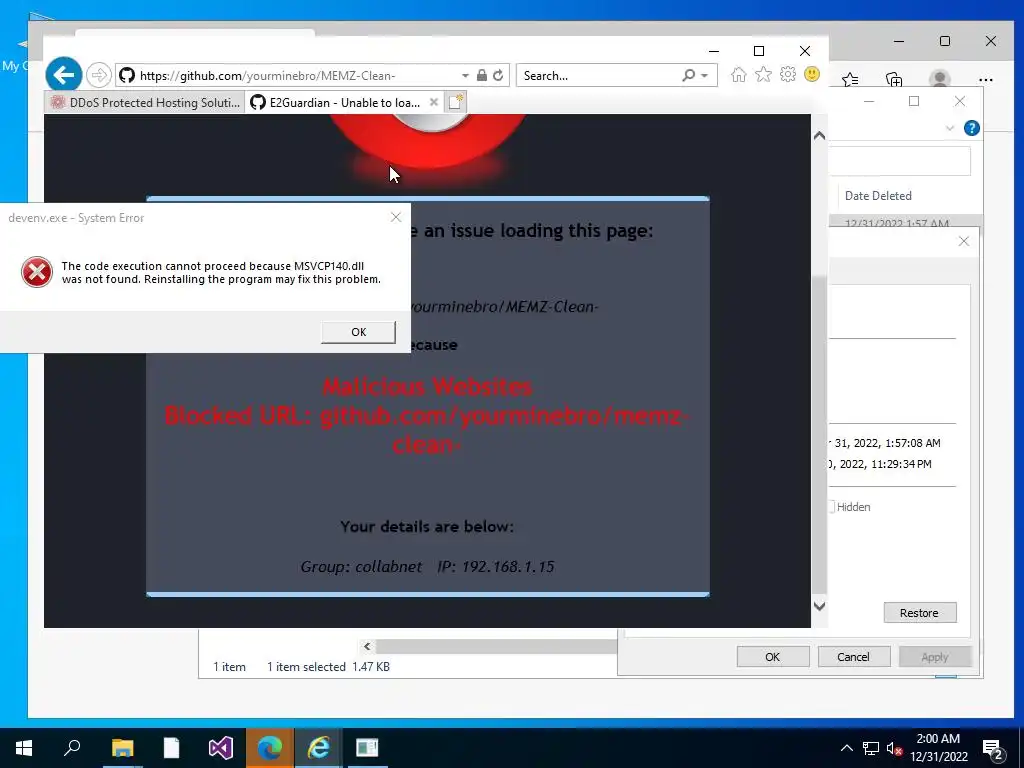The height and width of the screenshot is (768, 1024).
Task: Click the Search... input box
Action: point(598,76)
